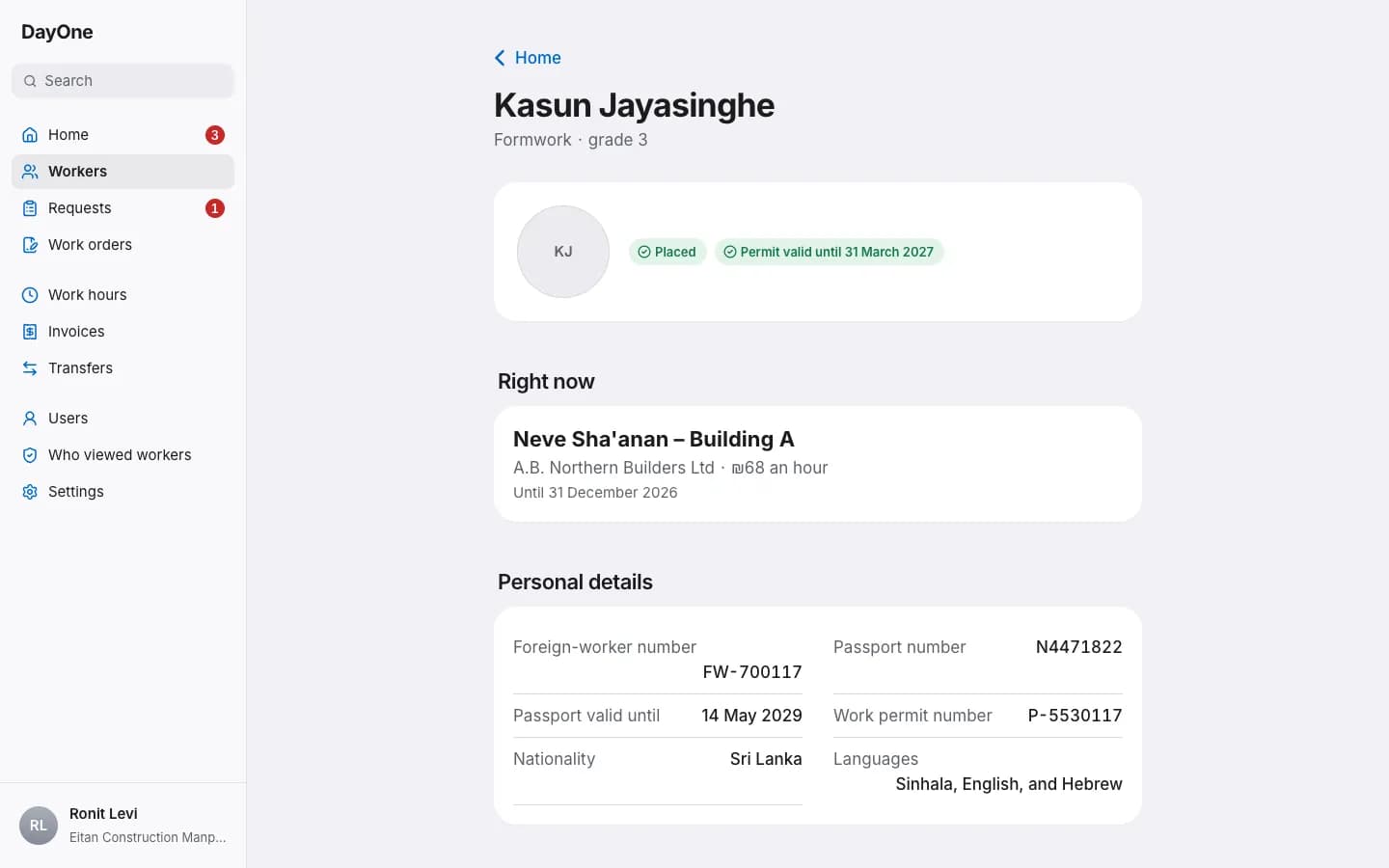Viewport: 1389px width, 868px height.
Task: Click the search magnifier icon
Action: click(x=30, y=81)
